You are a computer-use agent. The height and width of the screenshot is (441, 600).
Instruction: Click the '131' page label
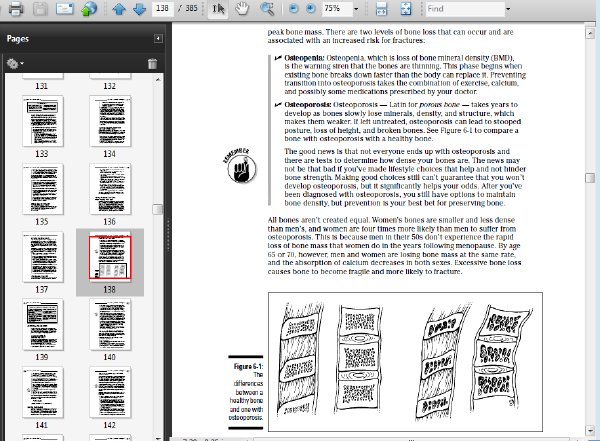42,86
